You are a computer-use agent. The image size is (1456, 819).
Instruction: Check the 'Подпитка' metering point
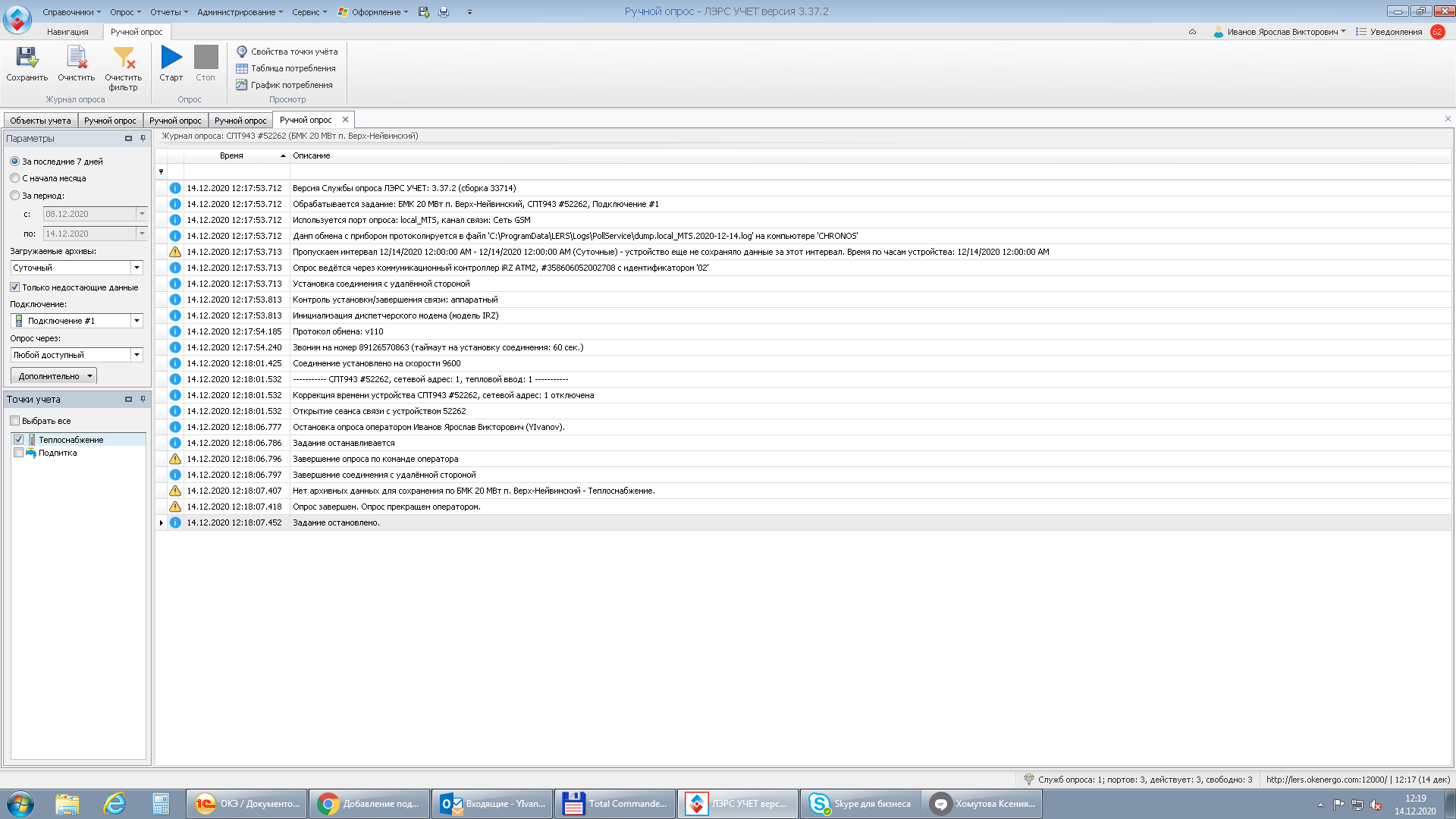18,453
